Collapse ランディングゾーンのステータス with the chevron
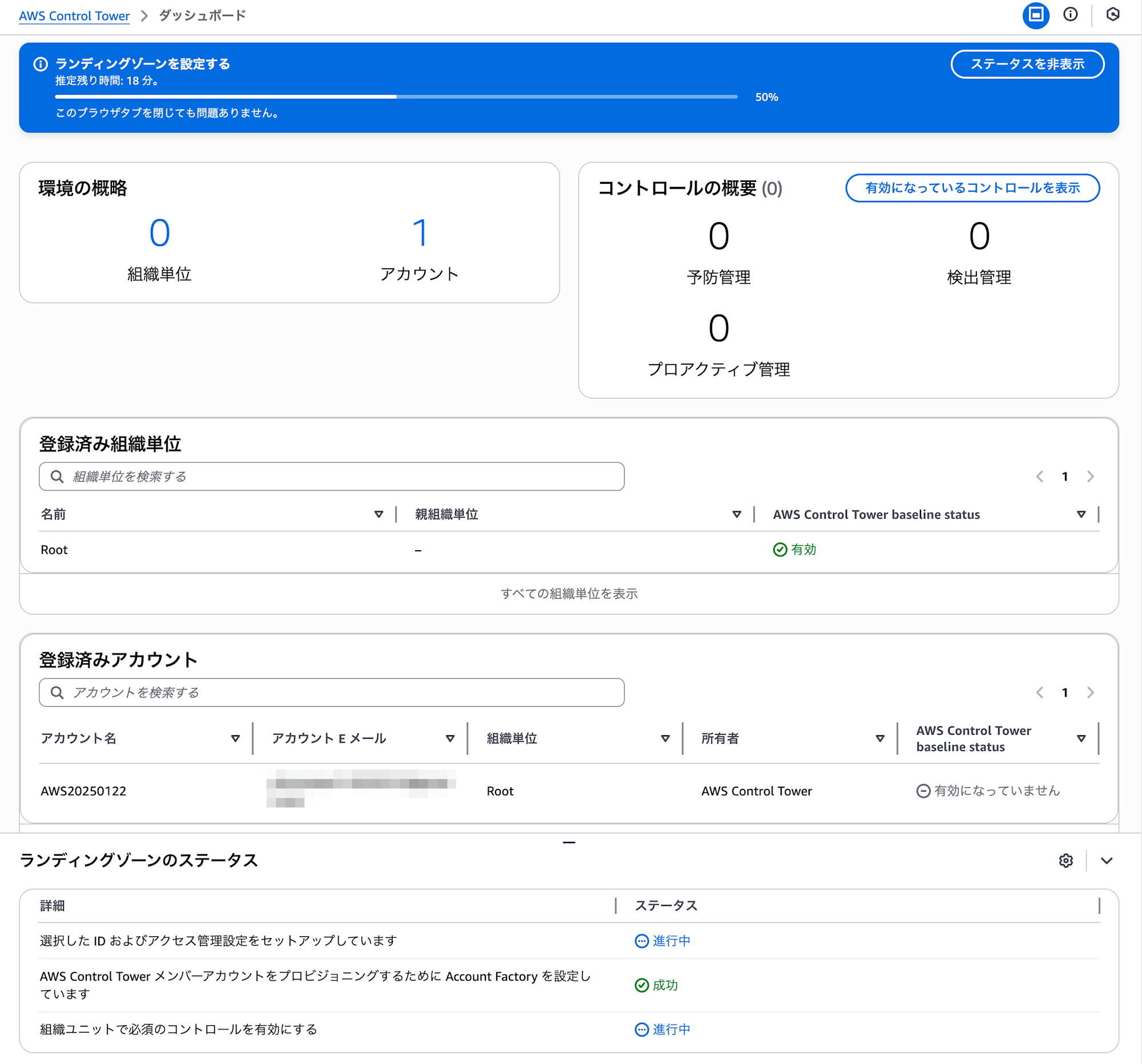1142x1064 pixels. click(x=1106, y=861)
